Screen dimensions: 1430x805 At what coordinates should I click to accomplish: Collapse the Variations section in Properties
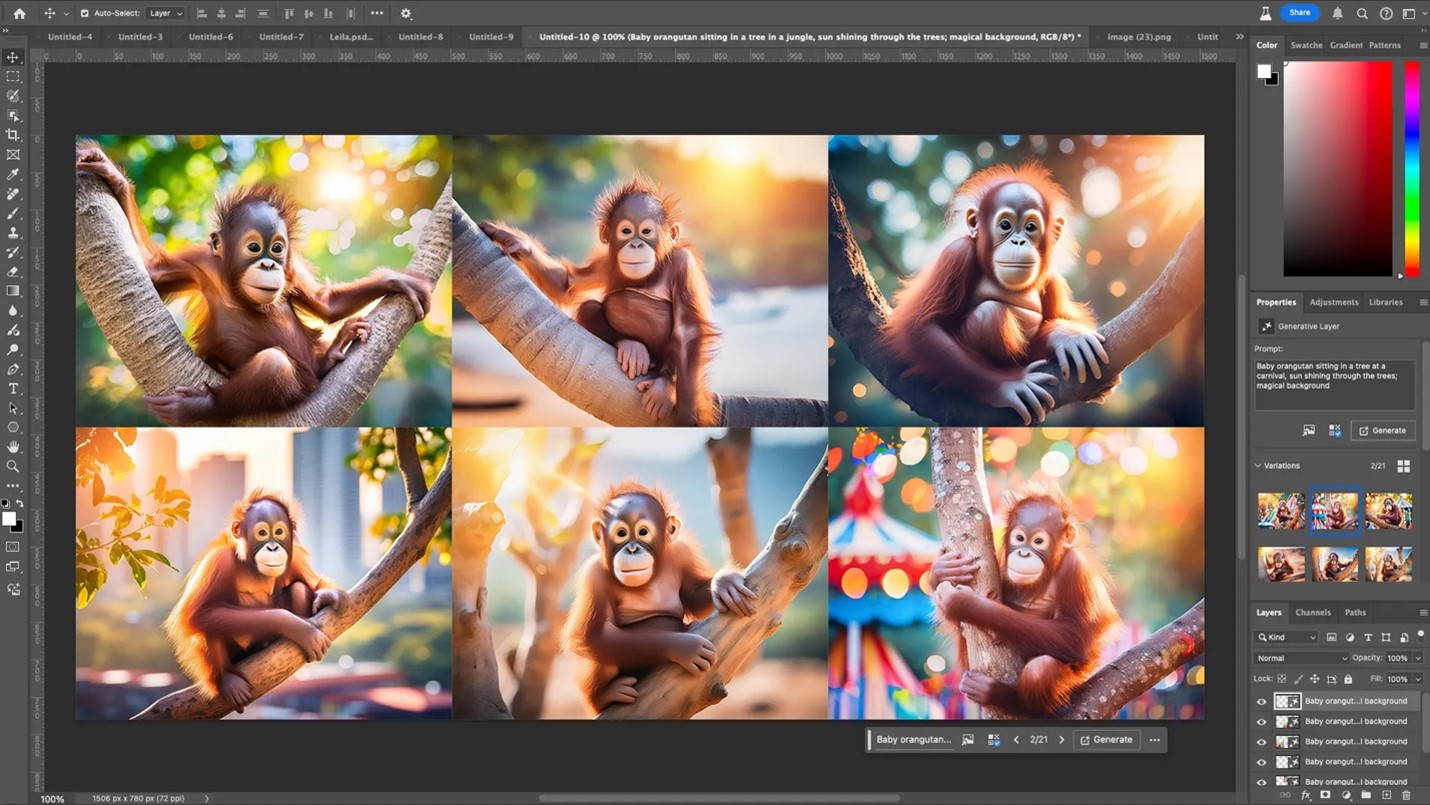point(1257,465)
